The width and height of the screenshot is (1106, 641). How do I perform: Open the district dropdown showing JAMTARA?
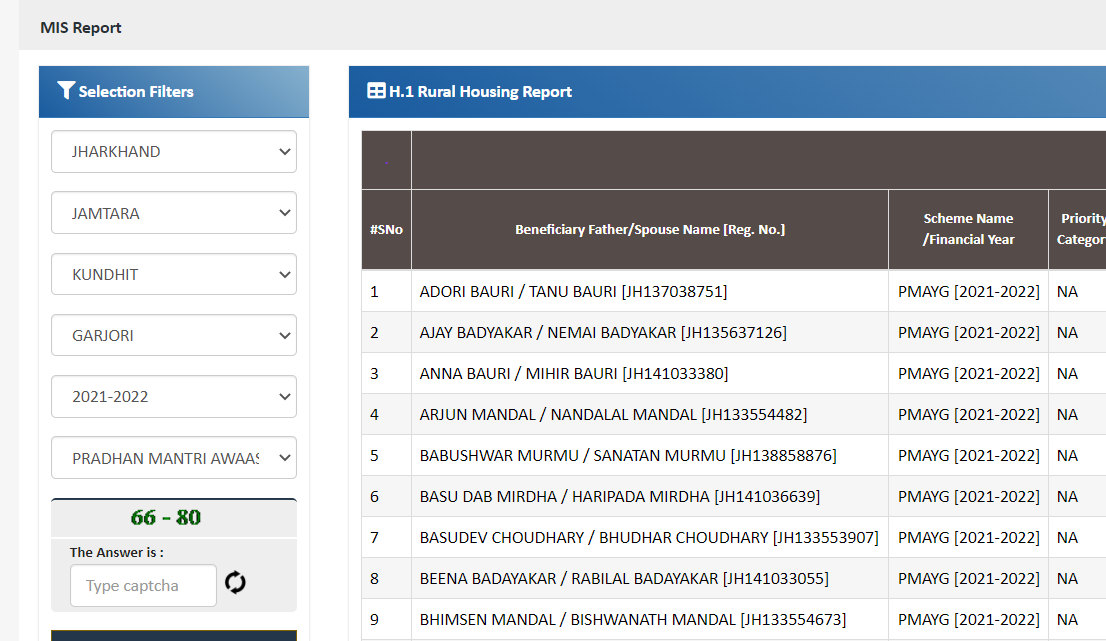(173, 212)
